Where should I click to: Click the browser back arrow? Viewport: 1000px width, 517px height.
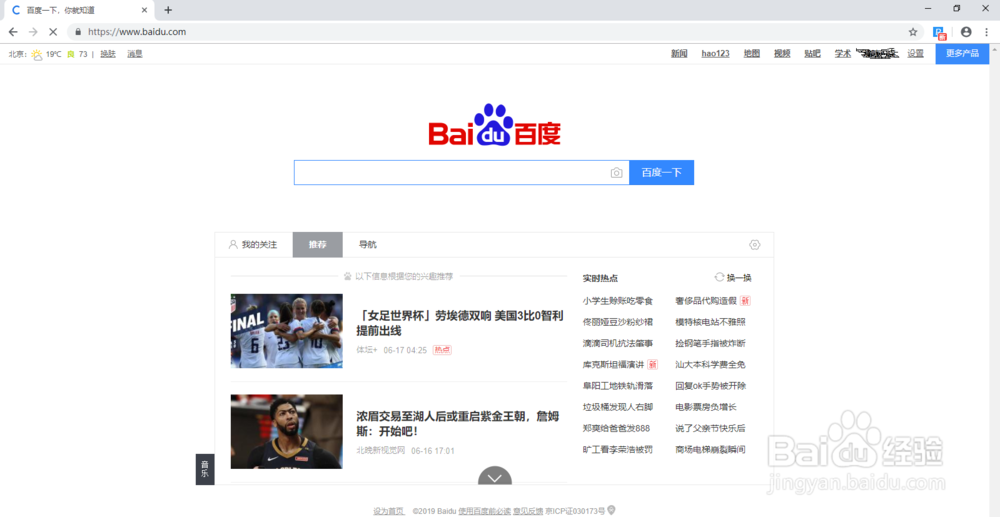(x=13, y=31)
